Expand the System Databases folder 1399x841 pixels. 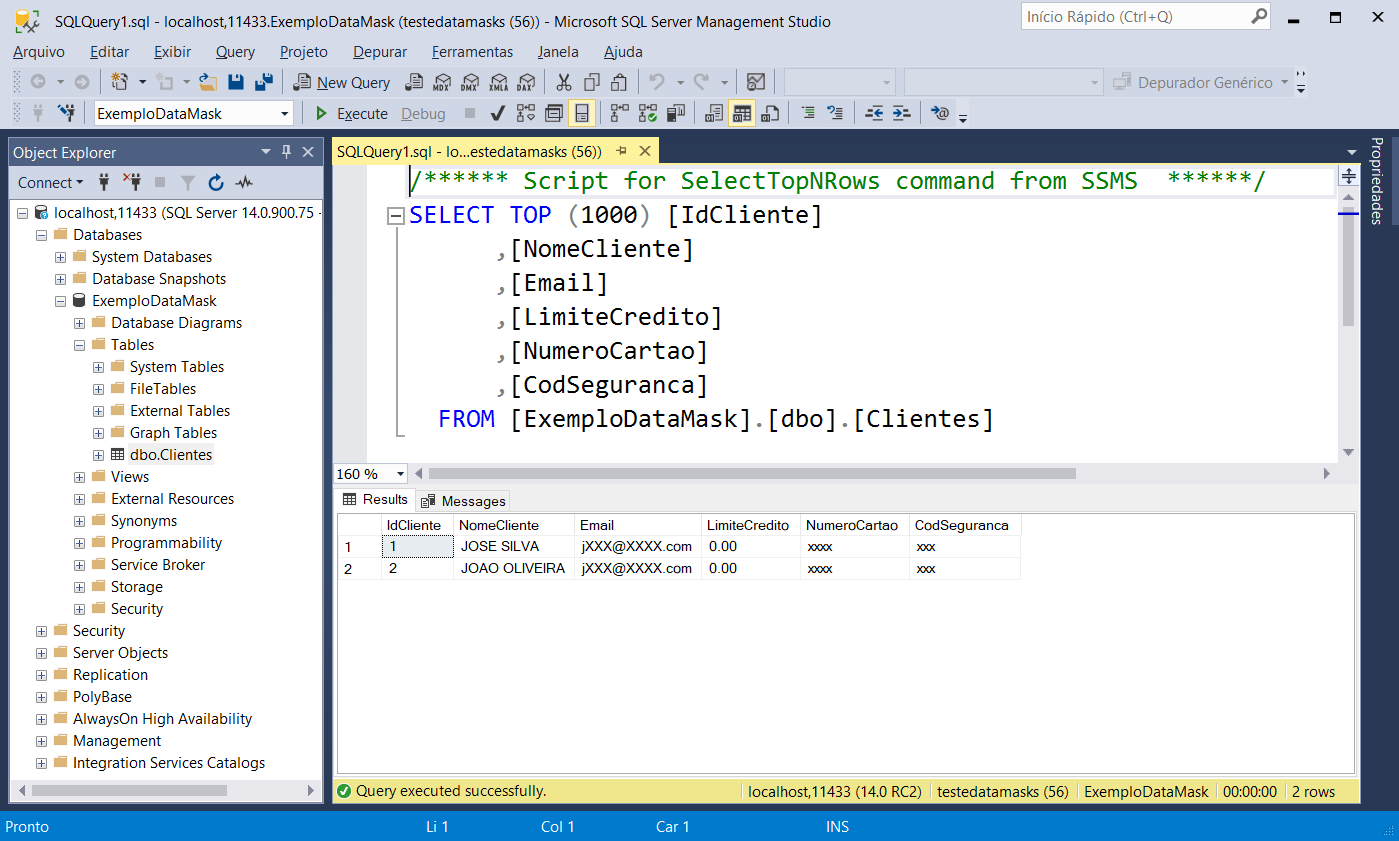pos(61,257)
